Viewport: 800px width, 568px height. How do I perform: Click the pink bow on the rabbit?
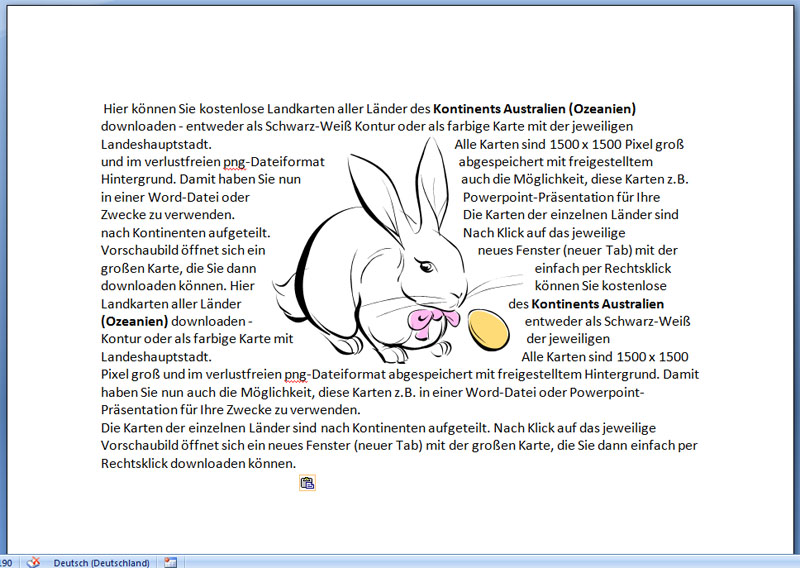click(x=433, y=320)
